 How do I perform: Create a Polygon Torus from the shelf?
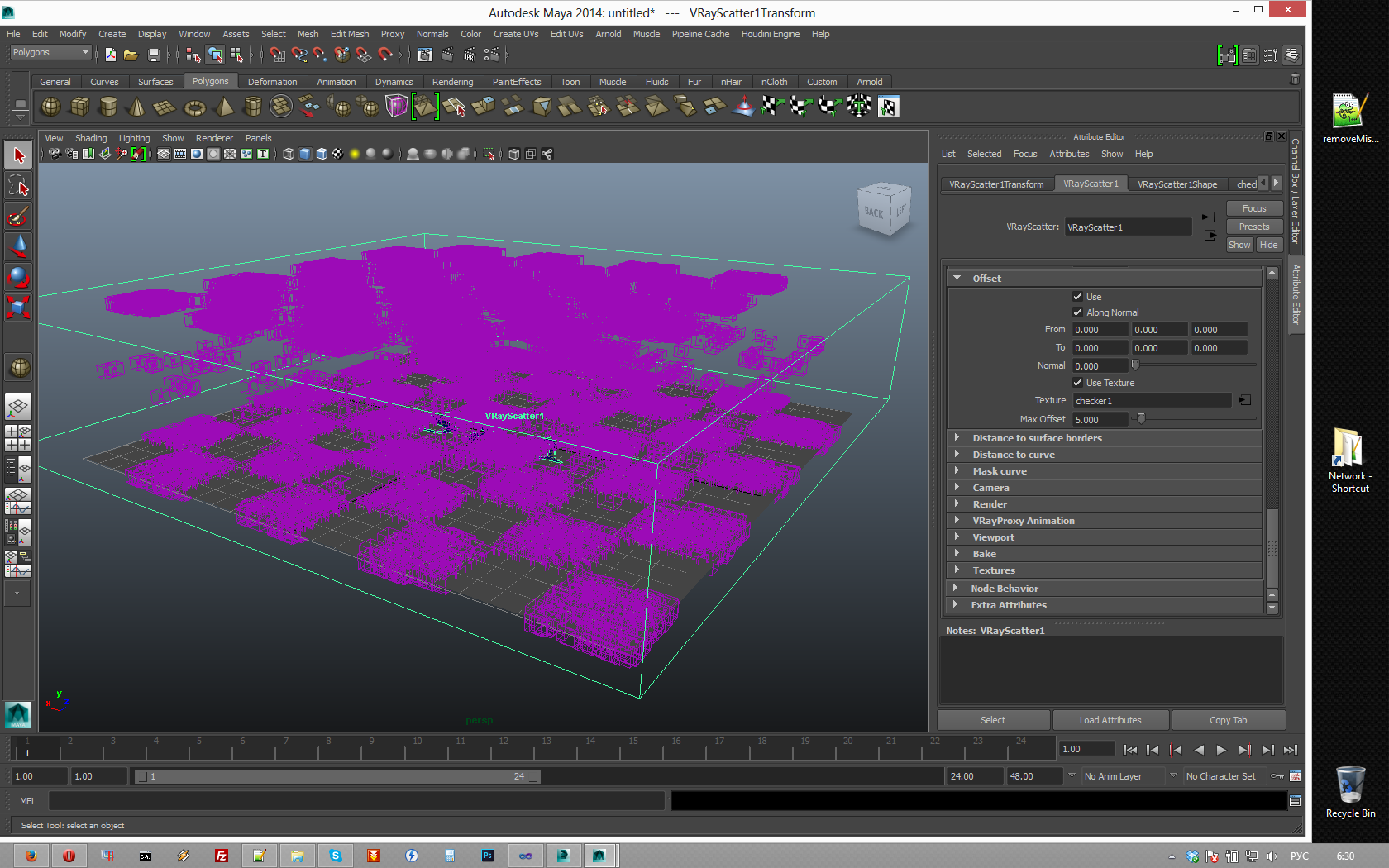(x=194, y=107)
